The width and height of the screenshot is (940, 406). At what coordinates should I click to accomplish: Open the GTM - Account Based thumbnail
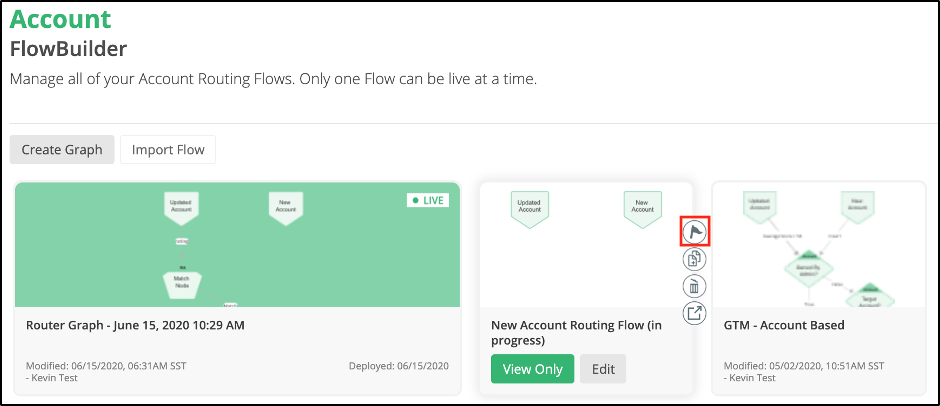pos(819,245)
